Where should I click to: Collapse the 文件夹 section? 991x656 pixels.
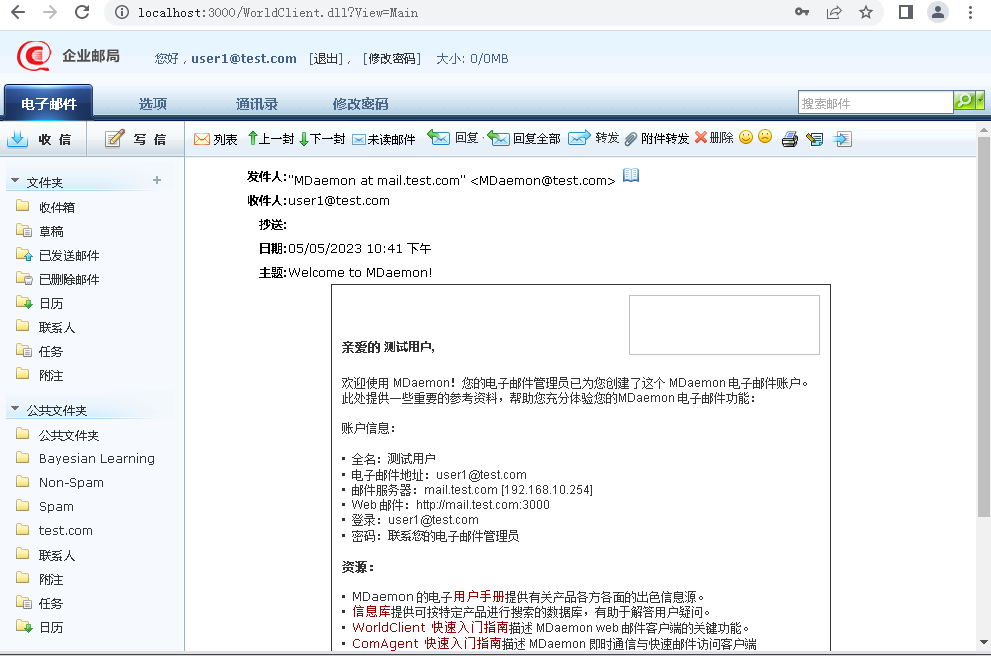(x=15, y=181)
